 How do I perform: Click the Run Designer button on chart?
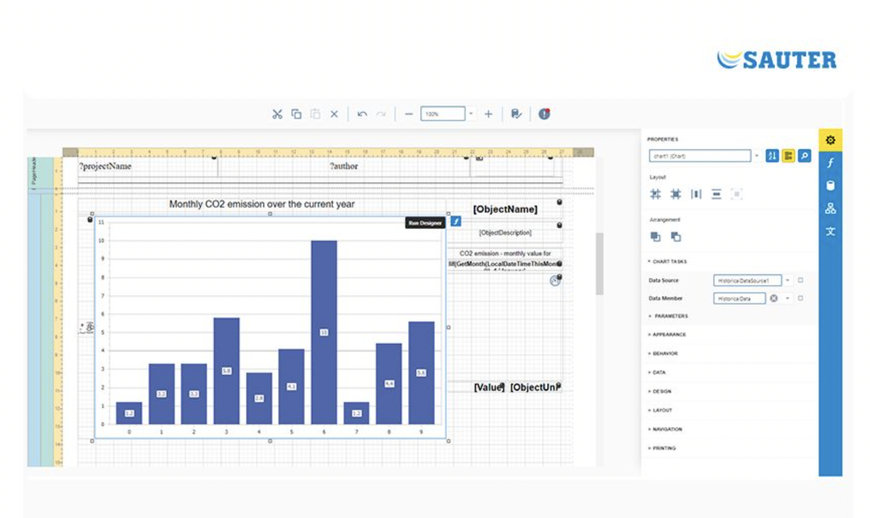pos(425,222)
